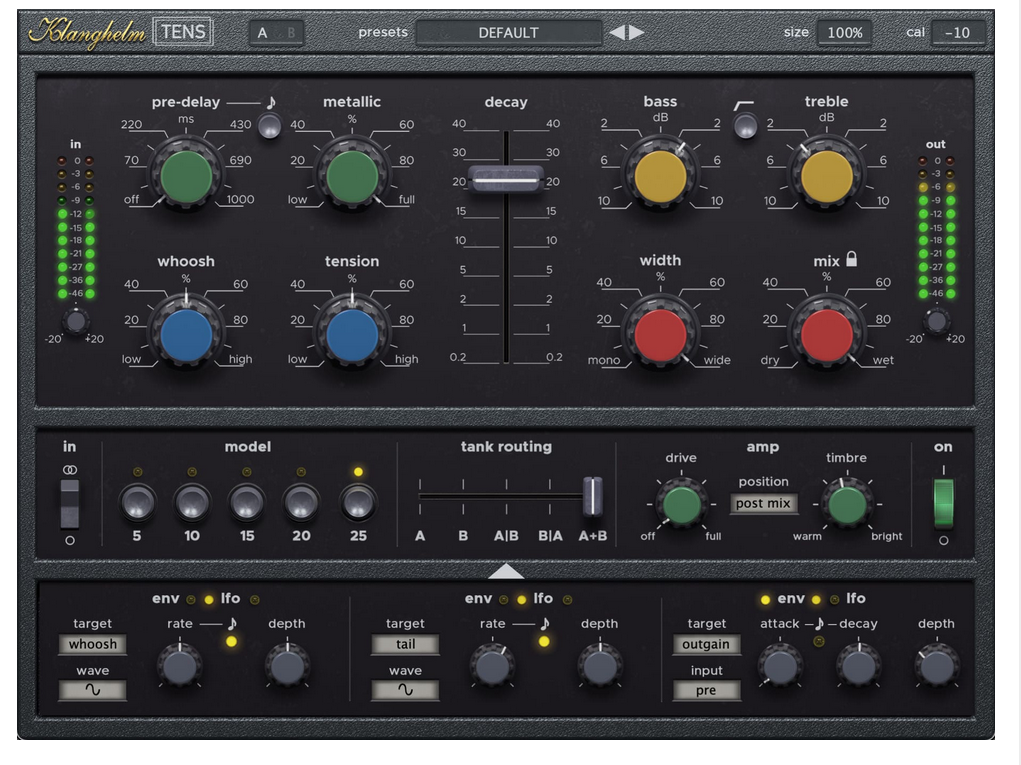
Task: Open the size 100% dropdown
Action: coord(845,33)
